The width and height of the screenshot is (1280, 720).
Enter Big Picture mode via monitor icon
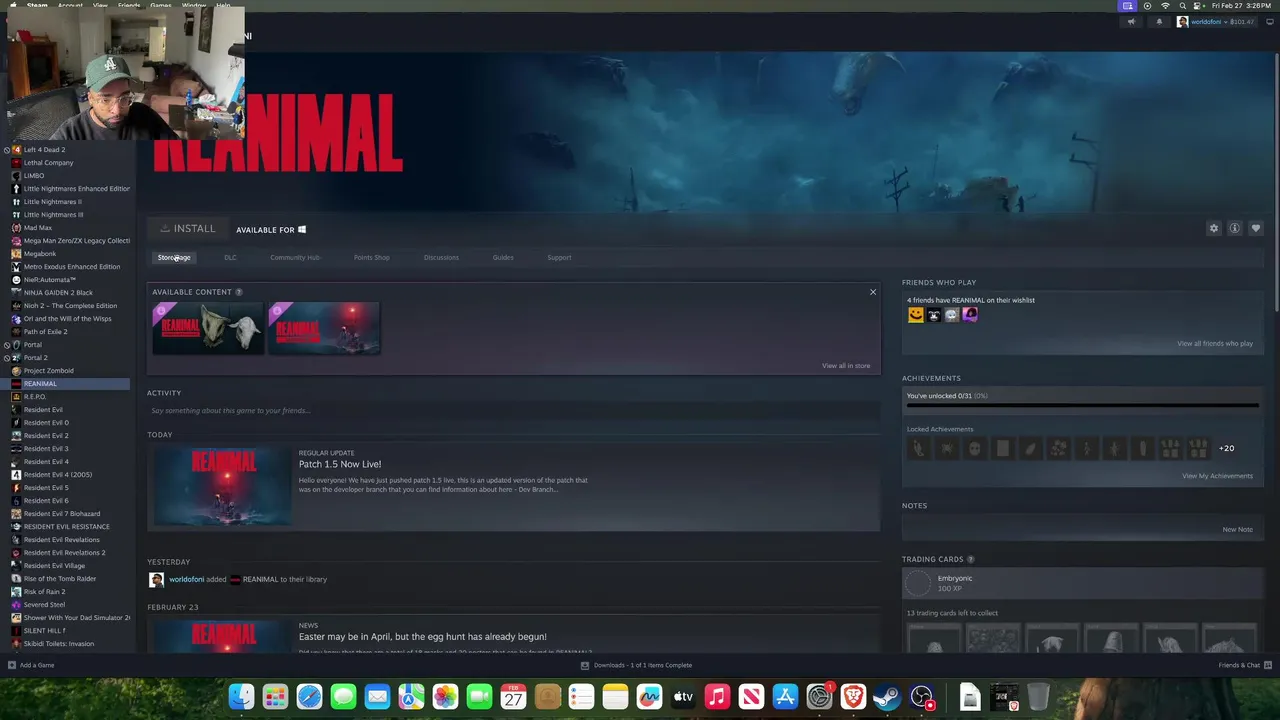1270,22
